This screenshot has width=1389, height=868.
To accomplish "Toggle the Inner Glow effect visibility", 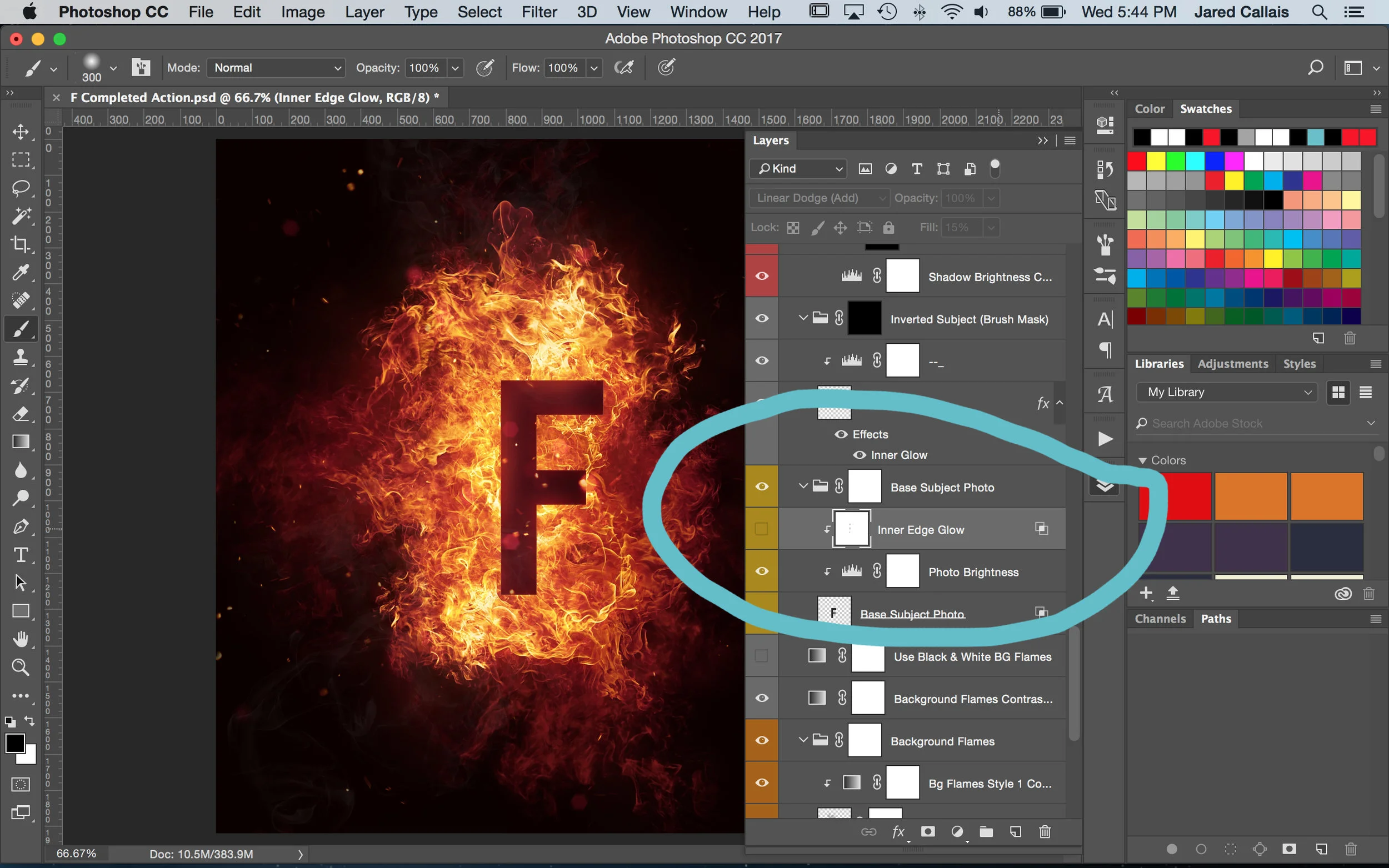I will 860,455.
